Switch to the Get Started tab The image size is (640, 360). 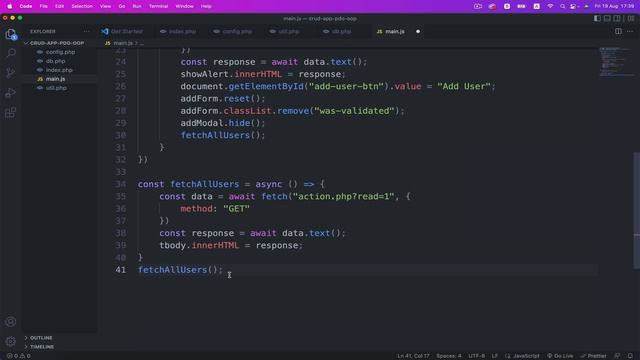(122, 31)
